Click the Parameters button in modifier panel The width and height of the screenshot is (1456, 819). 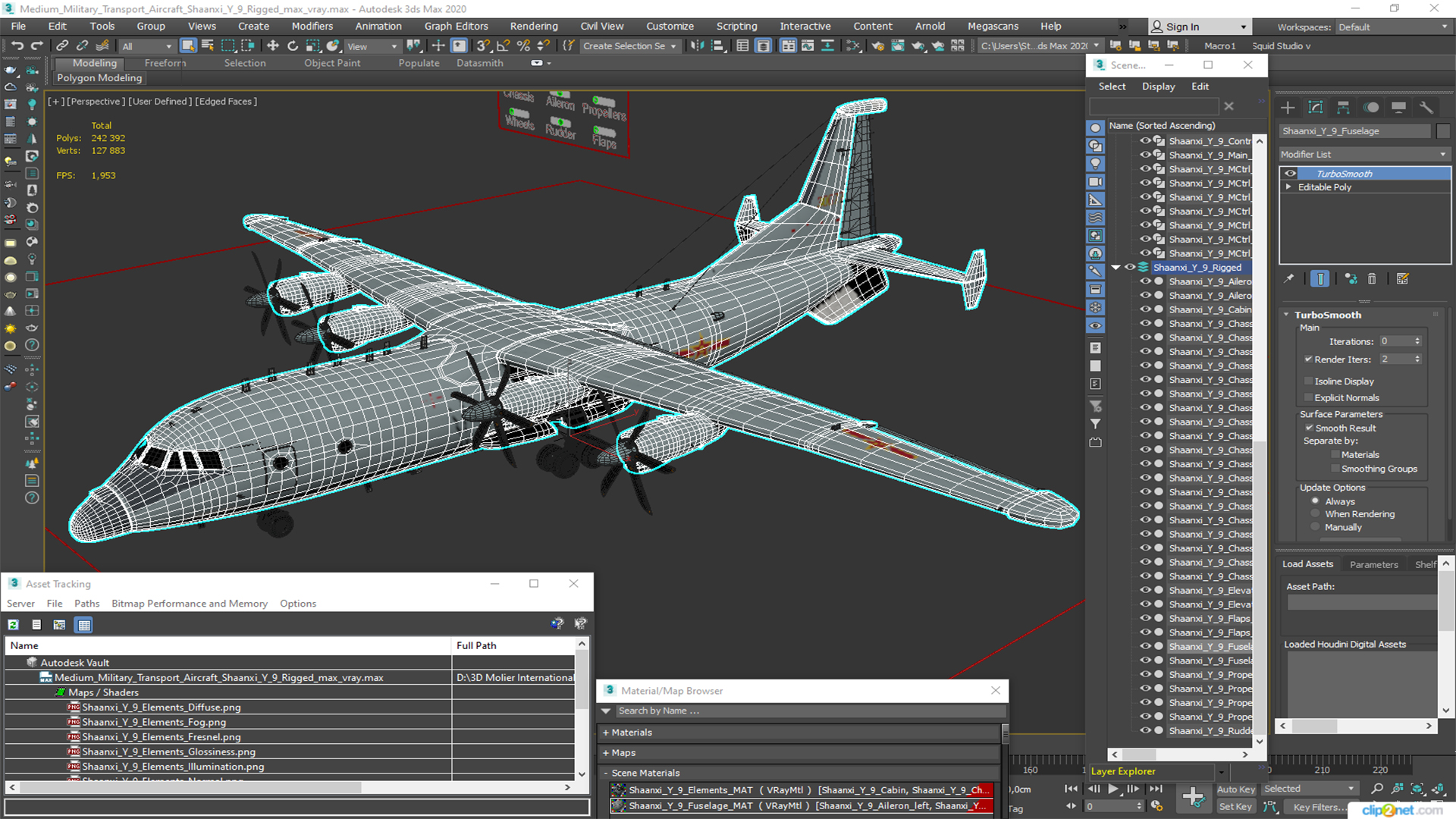1374,564
